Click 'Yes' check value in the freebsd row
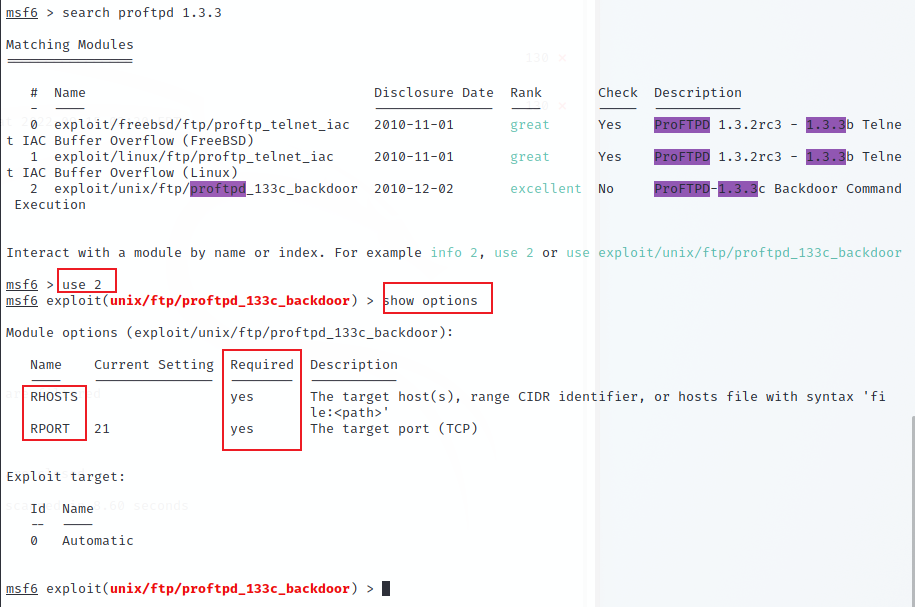This screenshot has width=915, height=607. click(x=609, y=125)
